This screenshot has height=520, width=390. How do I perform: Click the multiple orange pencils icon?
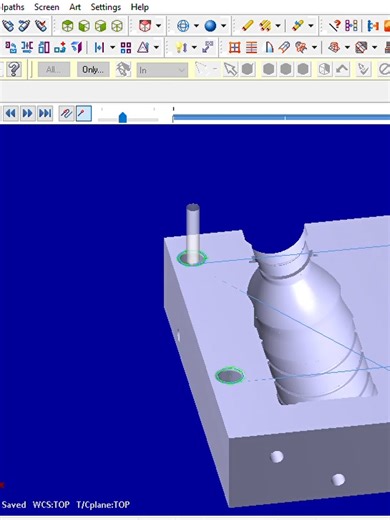(265, 26)
